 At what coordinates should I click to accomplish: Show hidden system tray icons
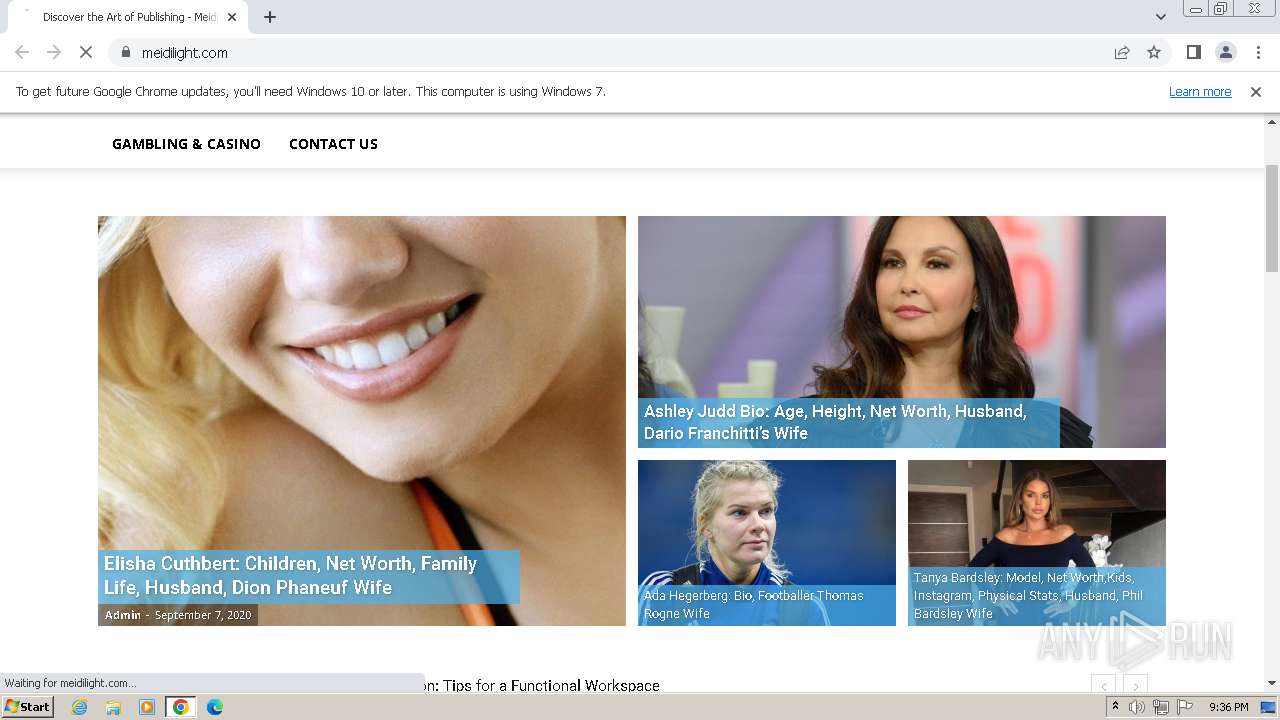[1115, 707]
